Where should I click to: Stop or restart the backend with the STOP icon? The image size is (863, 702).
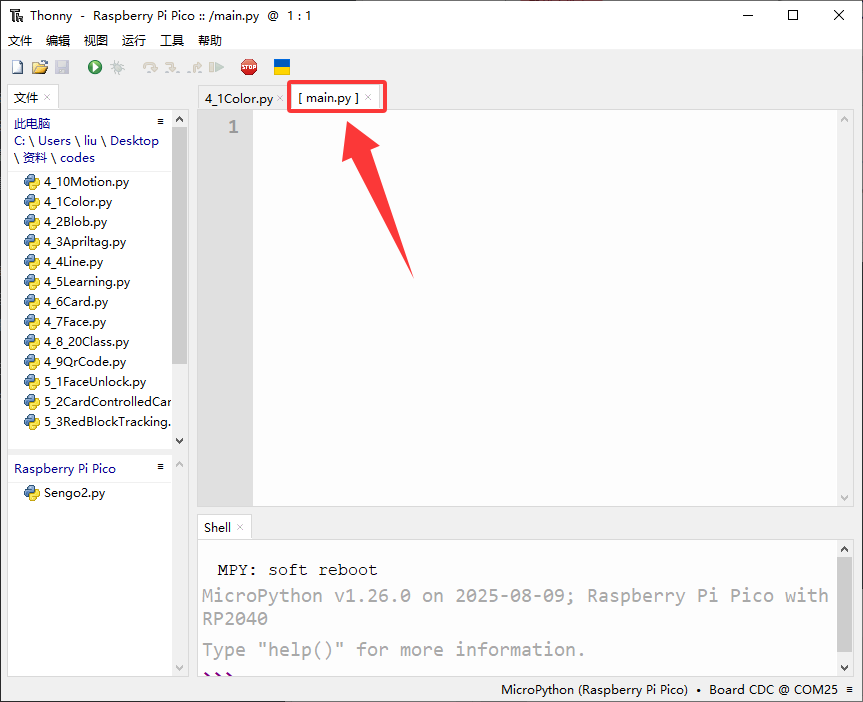249,67
